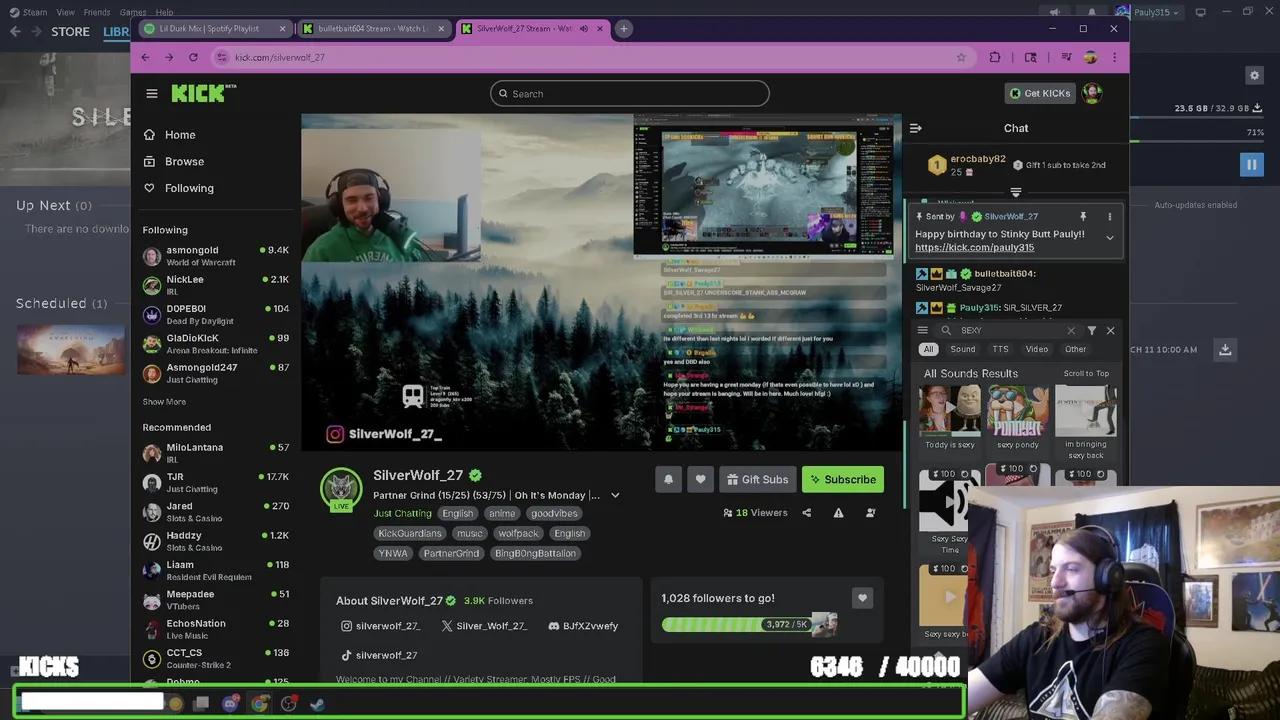
Task: Clear the SEXY sound search
Action: (1071, 330)
